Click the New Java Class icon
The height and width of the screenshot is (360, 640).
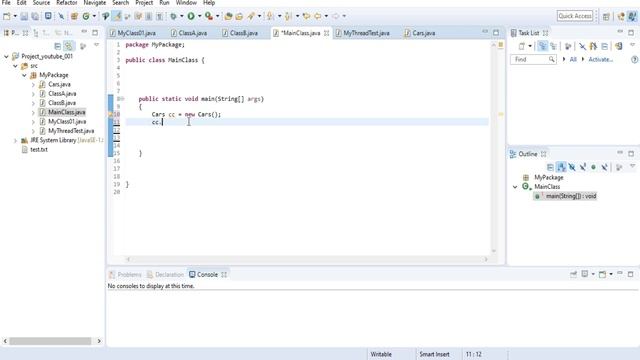(x=86, y=16)
